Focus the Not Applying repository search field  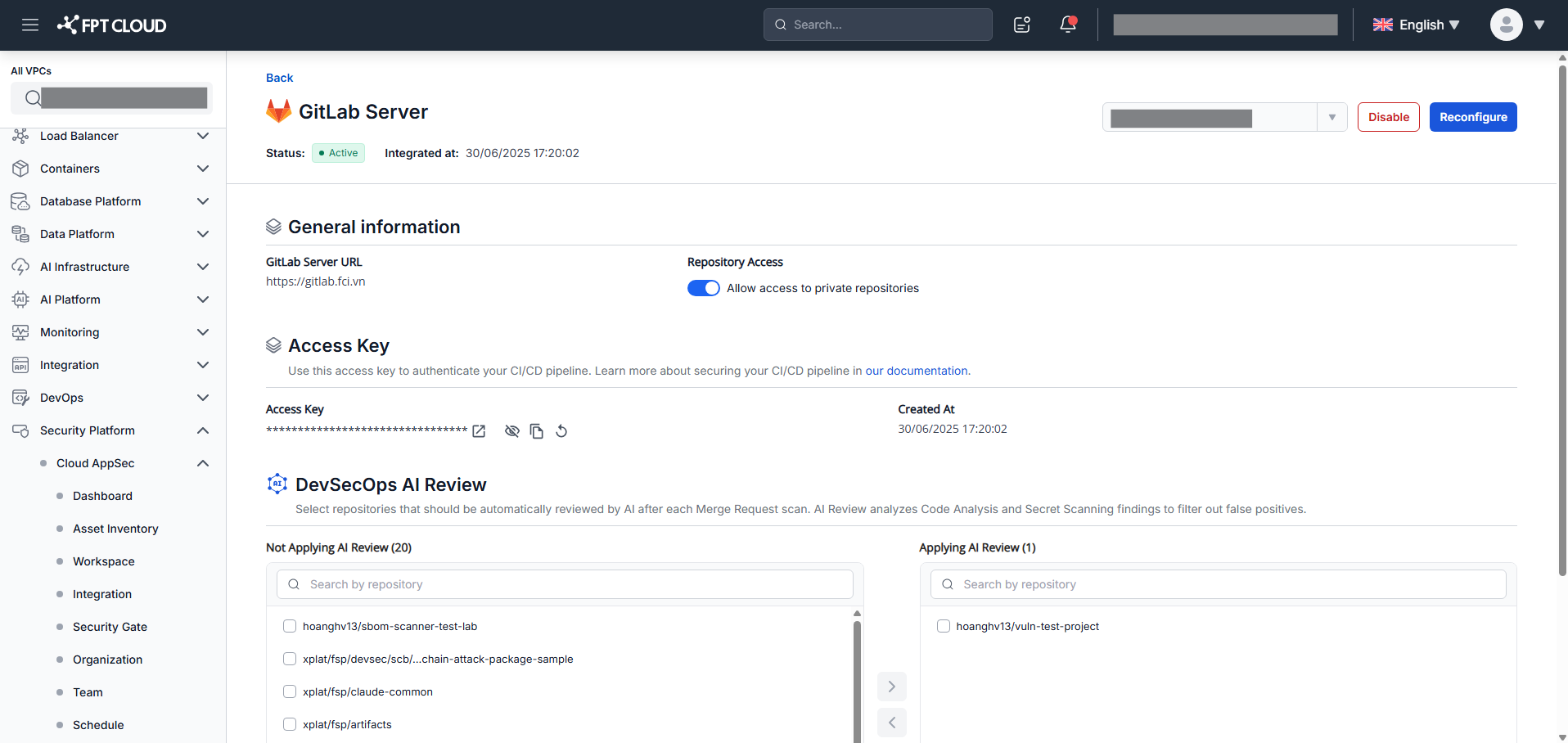coord(565,584)
